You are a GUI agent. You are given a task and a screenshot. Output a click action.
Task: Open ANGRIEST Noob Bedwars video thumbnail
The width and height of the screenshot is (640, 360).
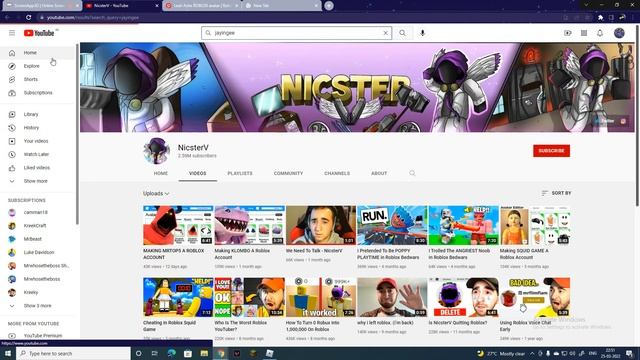pyautogui.click(x=464, y=225)
